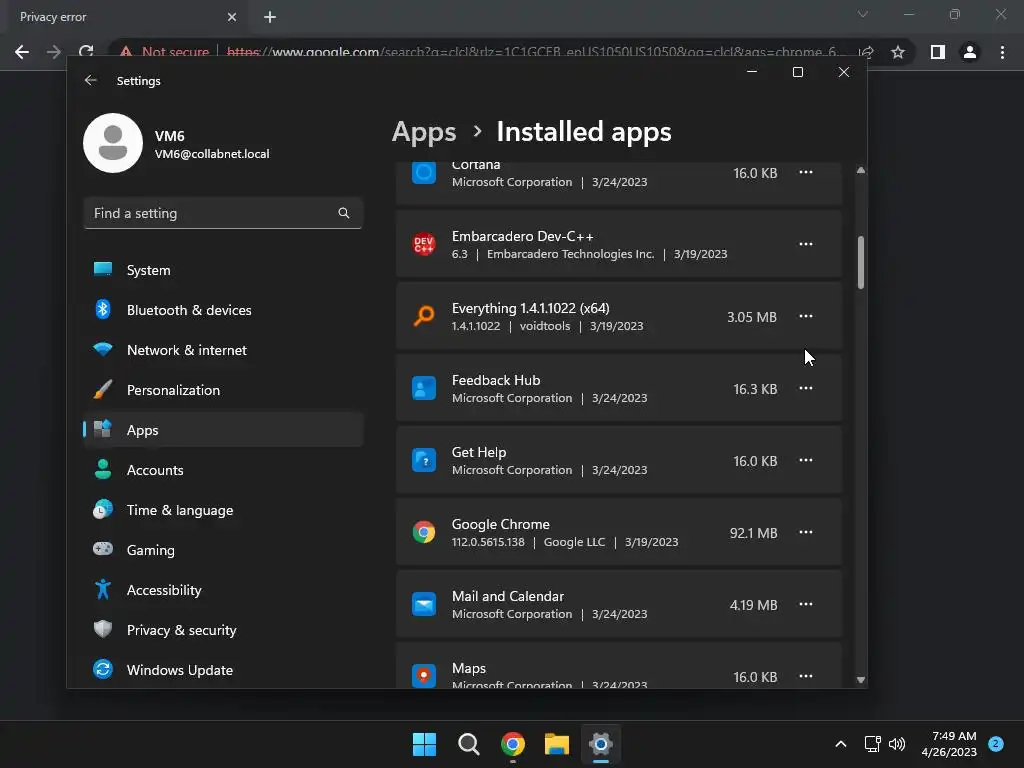
Task: Open Accessibility settings
Action: (x=223, y=590)
